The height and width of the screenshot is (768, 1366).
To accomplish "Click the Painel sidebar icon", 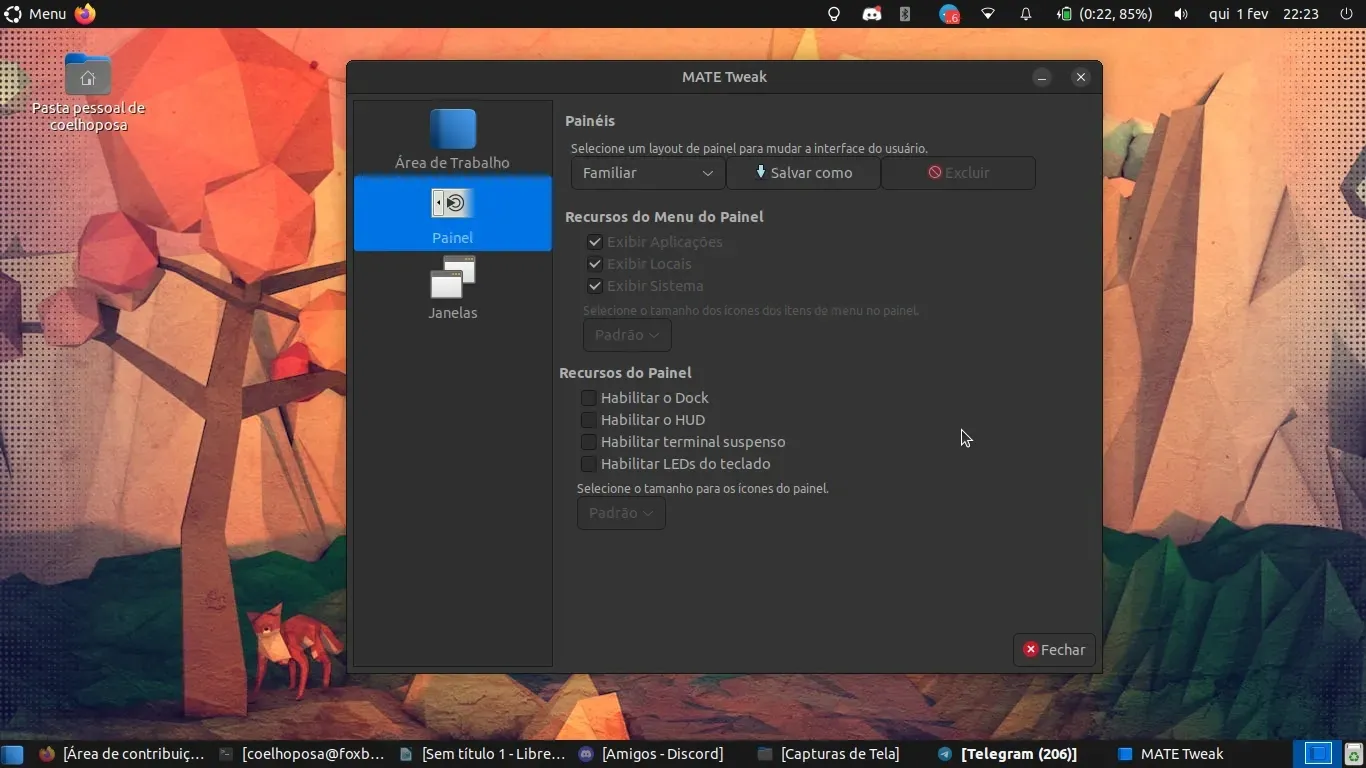I will (x=452, y=204).
